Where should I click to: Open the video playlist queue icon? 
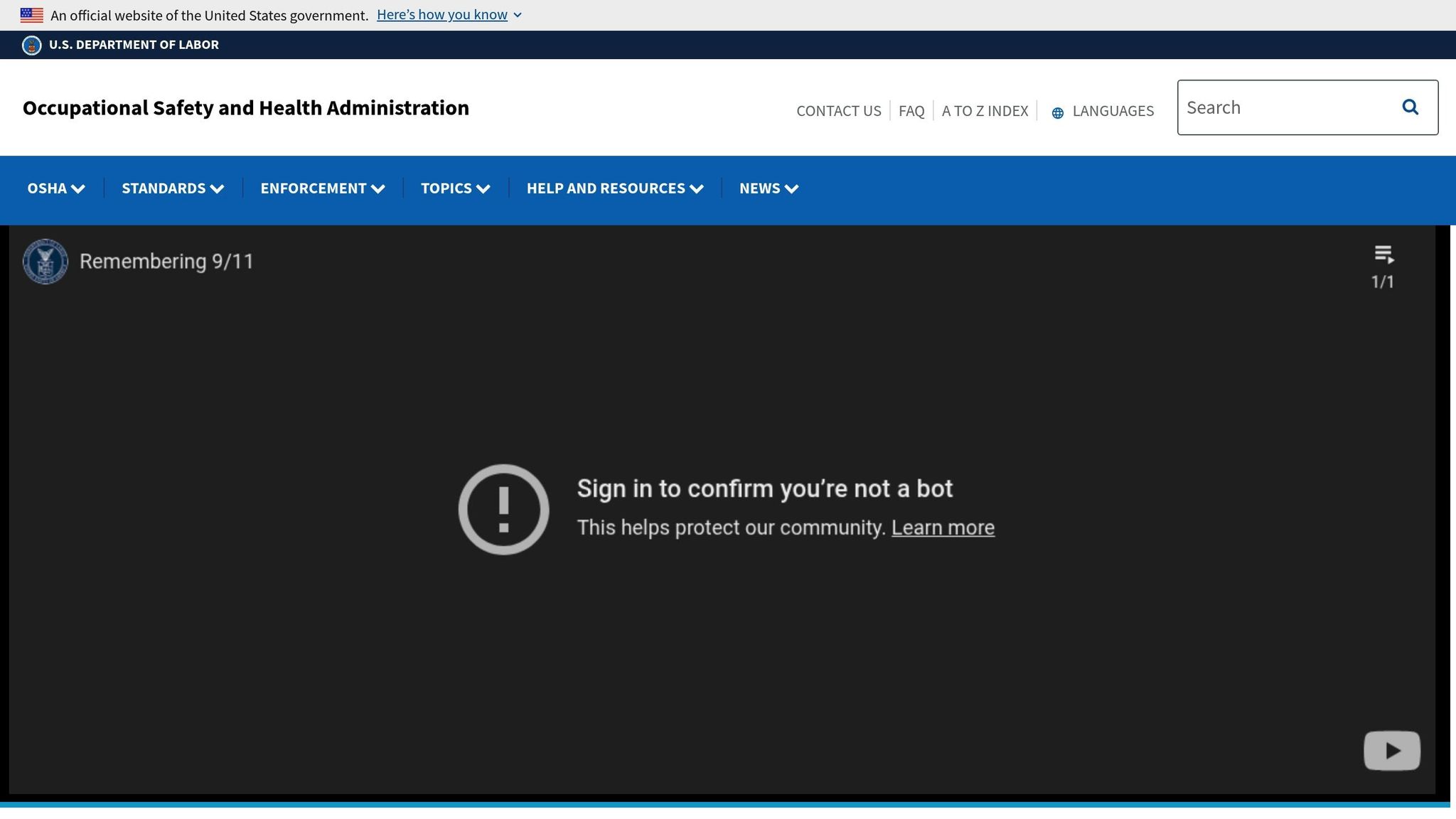click(x=1383, y=255)
